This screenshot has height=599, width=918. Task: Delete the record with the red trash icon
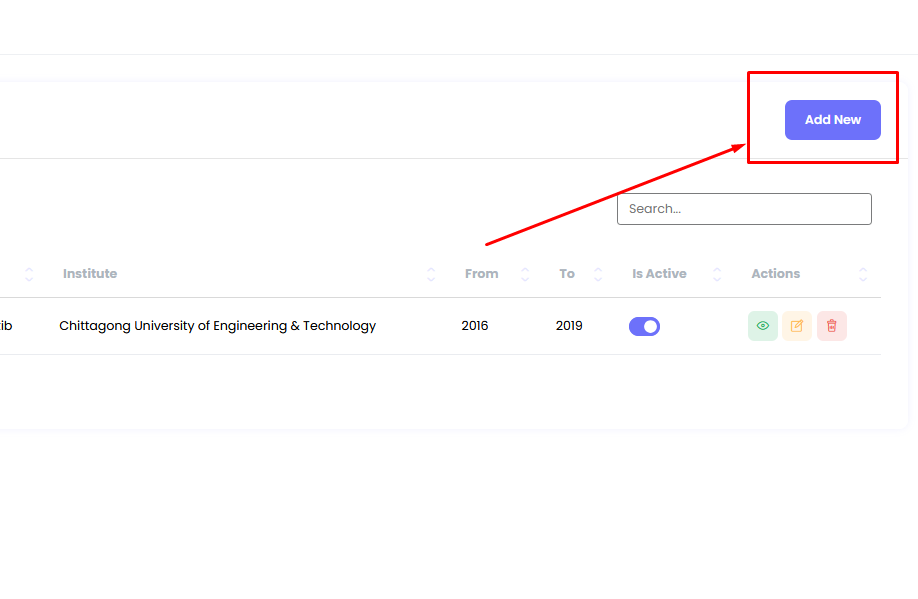[x=831, y=326]
